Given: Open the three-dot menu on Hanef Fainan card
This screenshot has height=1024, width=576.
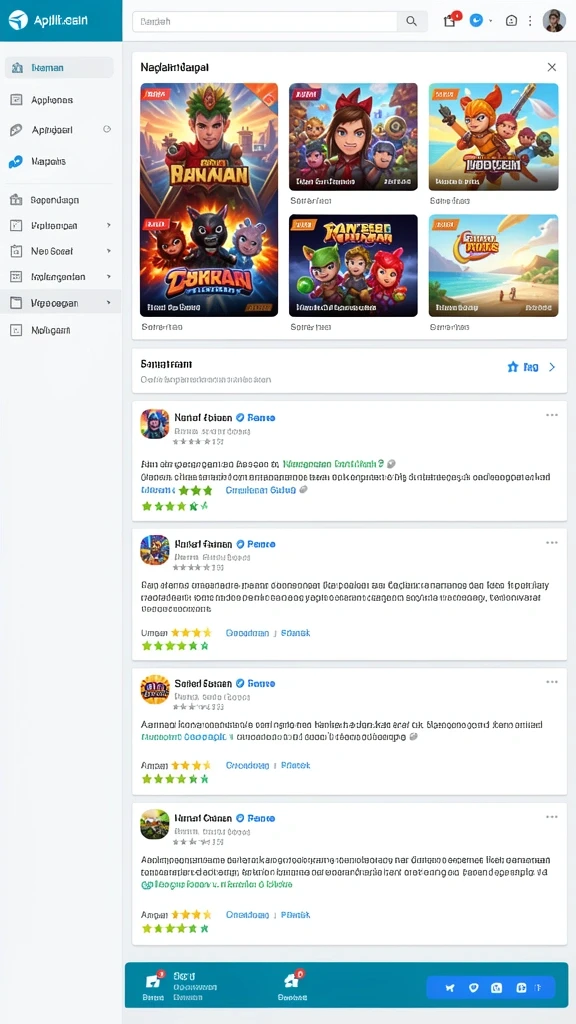Looking at the screenshot, I should tap(552, 543).
